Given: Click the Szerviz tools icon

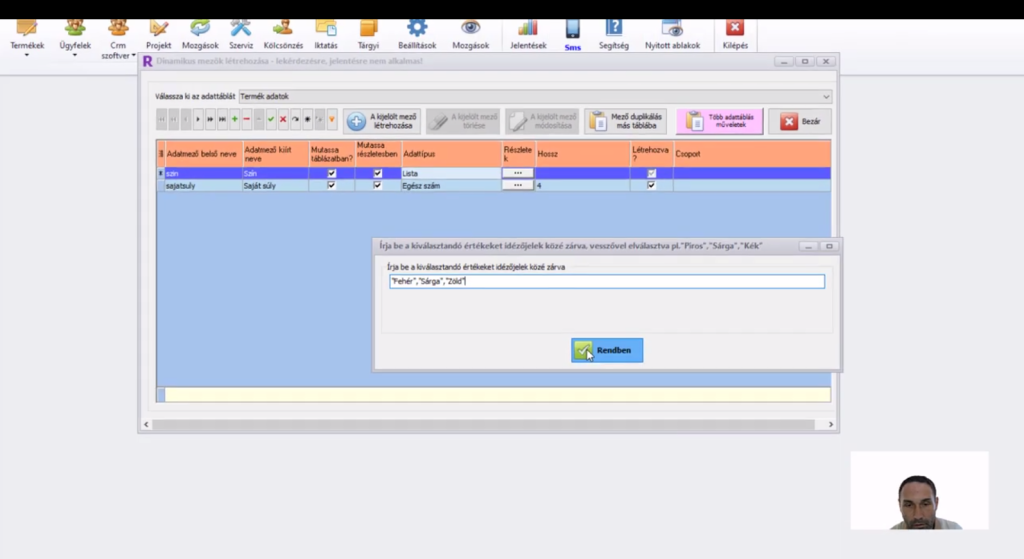Looking at the screenshot, I should [x=241, y=29].
